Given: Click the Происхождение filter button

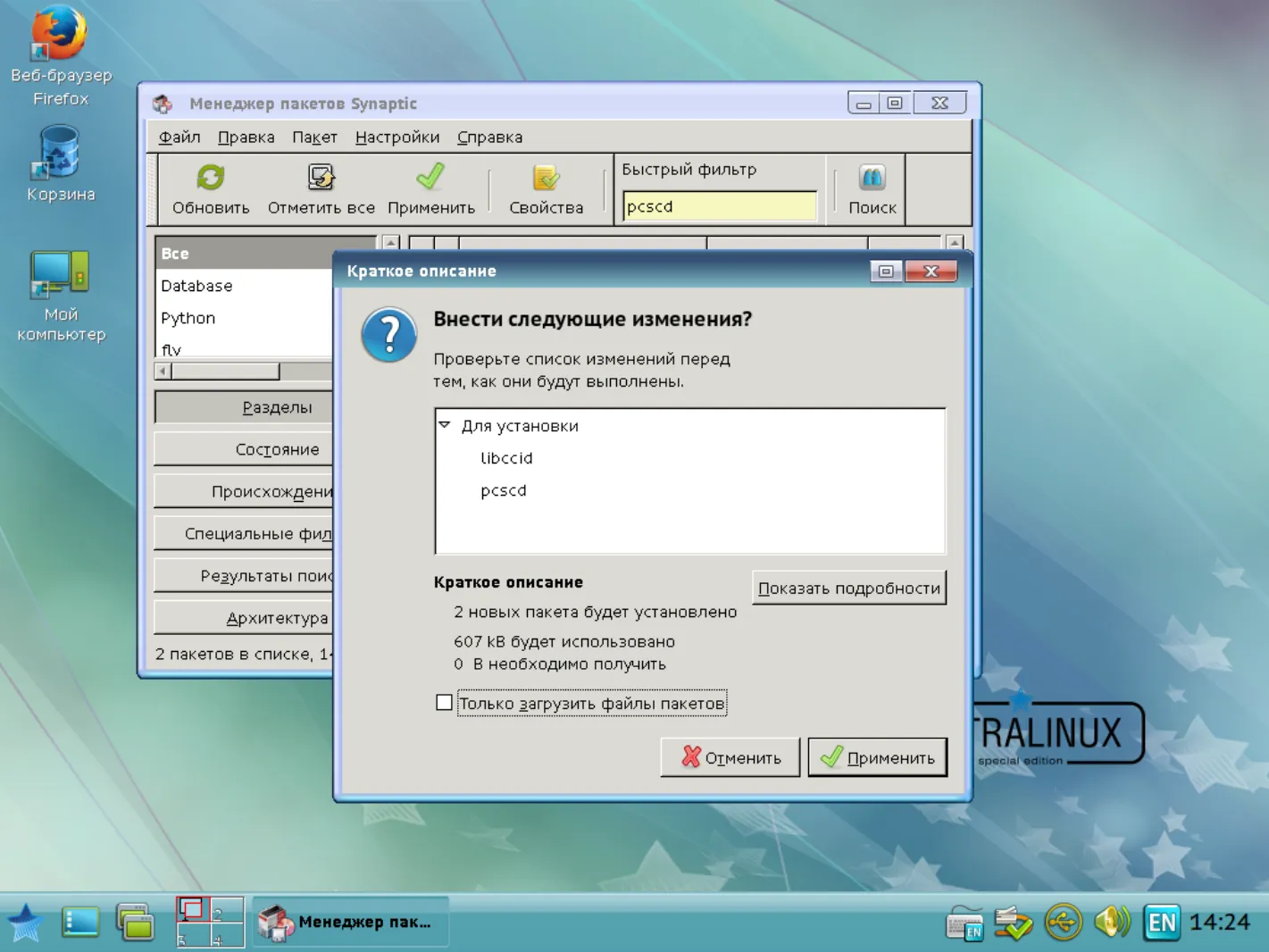Looking at the screenshot, I should (x=244, y=491).
